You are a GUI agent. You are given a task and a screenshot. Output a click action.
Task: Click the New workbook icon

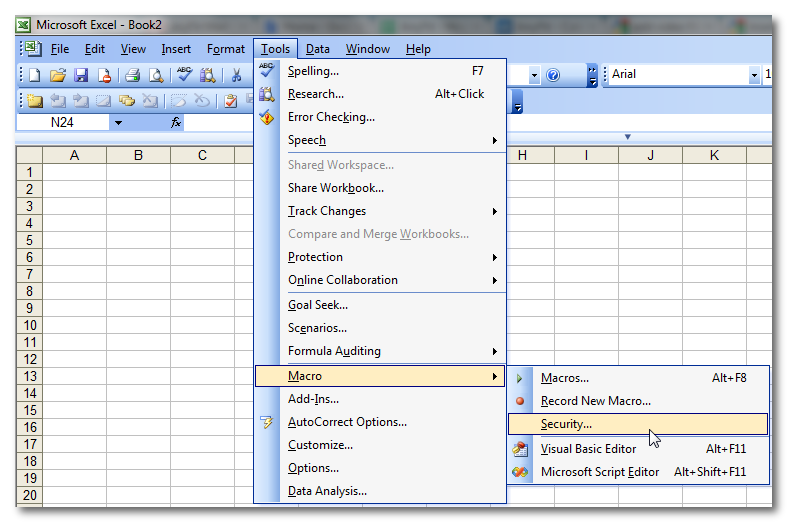click(x=34, y=75)
